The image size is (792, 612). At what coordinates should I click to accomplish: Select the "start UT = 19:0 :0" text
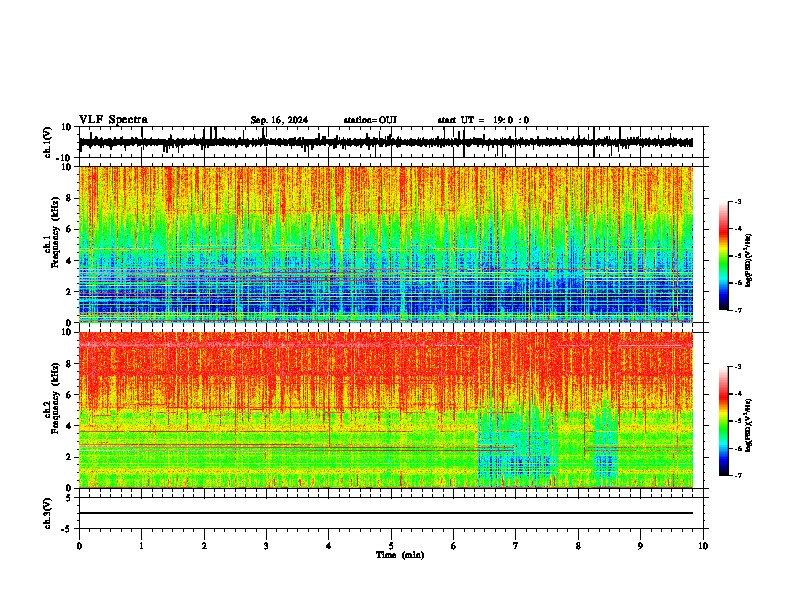pyautogui.click(x=483, y=120)
